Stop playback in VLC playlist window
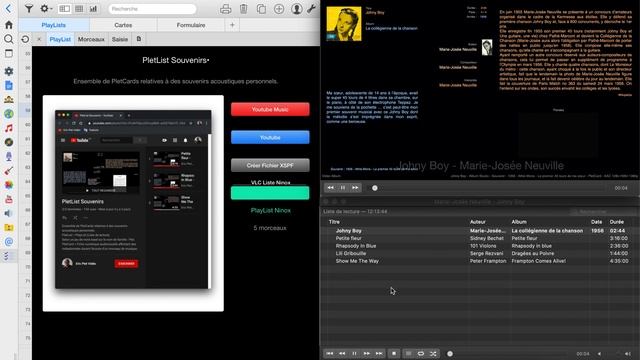The width and height of the screenshot is (640, 360). click(394, 353)
